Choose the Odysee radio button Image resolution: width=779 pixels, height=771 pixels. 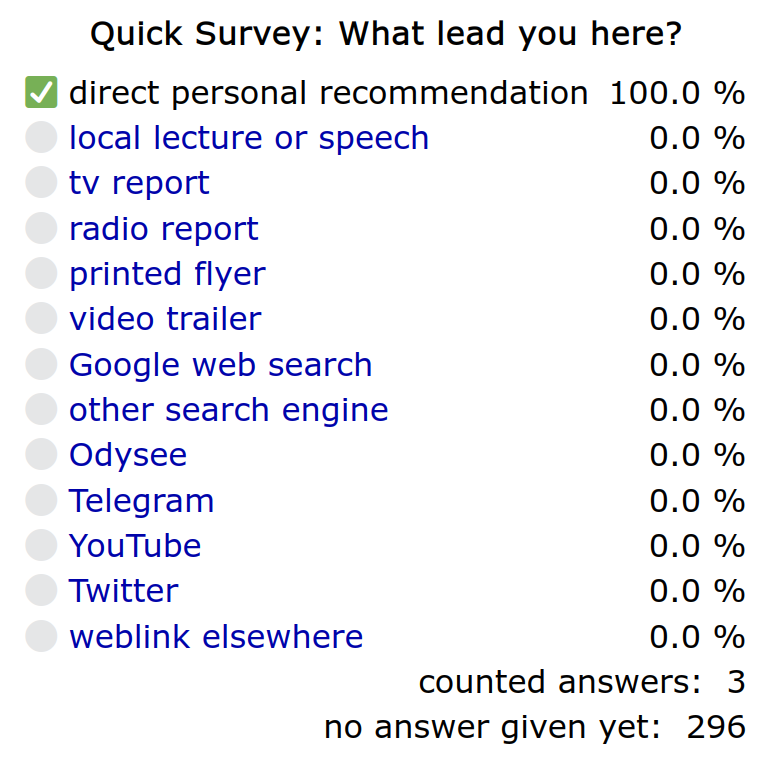41,455
